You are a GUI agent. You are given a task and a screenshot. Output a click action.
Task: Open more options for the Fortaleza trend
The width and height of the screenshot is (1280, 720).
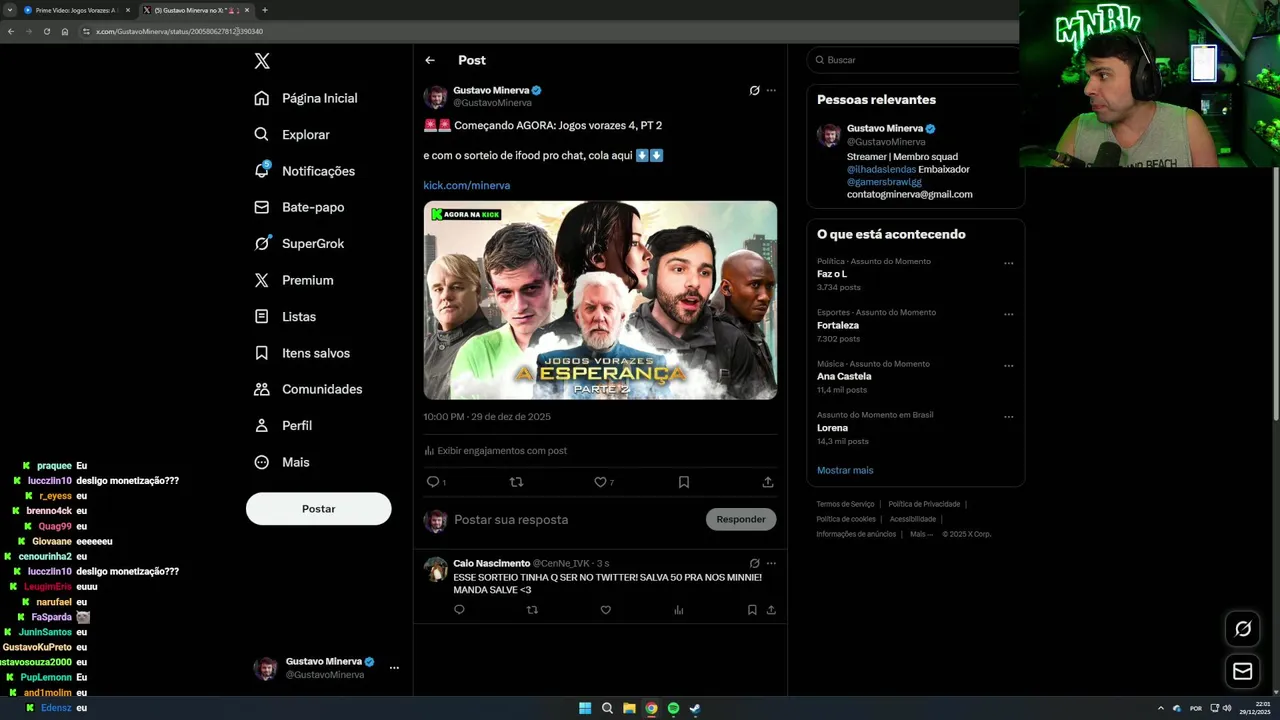pos(1008,314)
